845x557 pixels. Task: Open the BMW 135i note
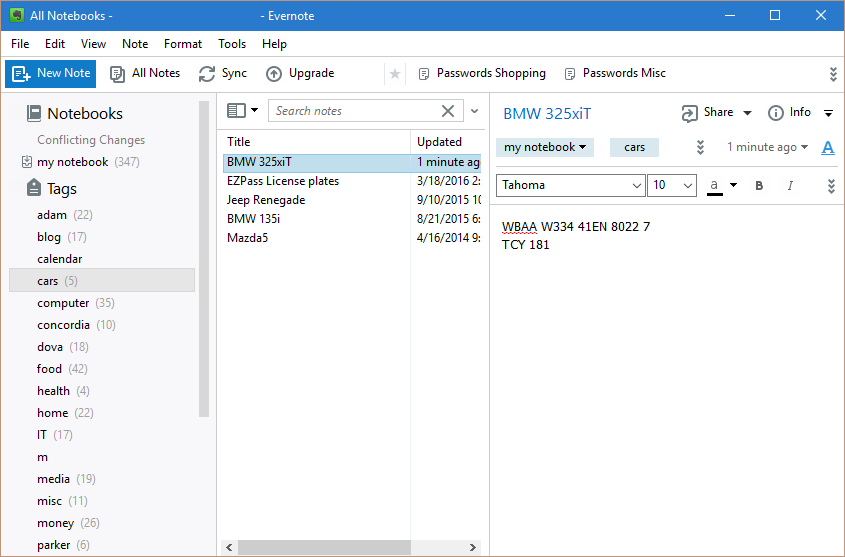[351, 219]
